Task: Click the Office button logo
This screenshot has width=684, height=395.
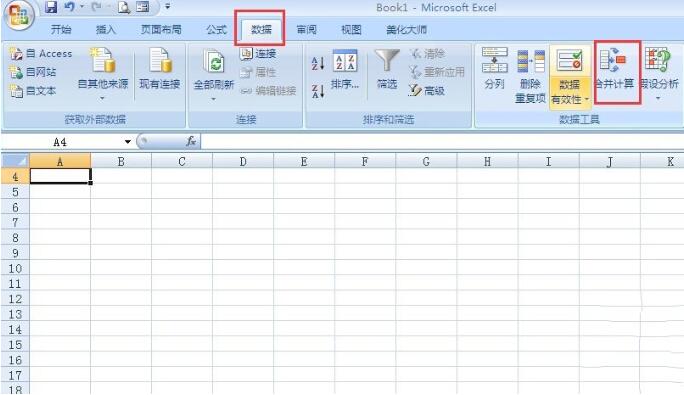Action: click(x=18, y=16)
